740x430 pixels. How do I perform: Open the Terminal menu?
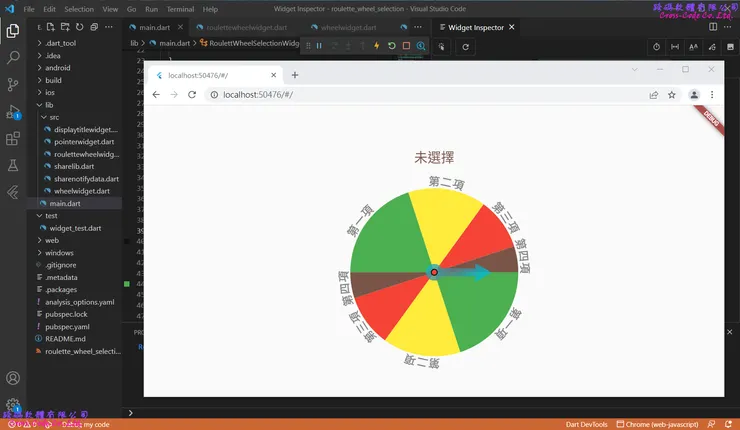point(180,9)
